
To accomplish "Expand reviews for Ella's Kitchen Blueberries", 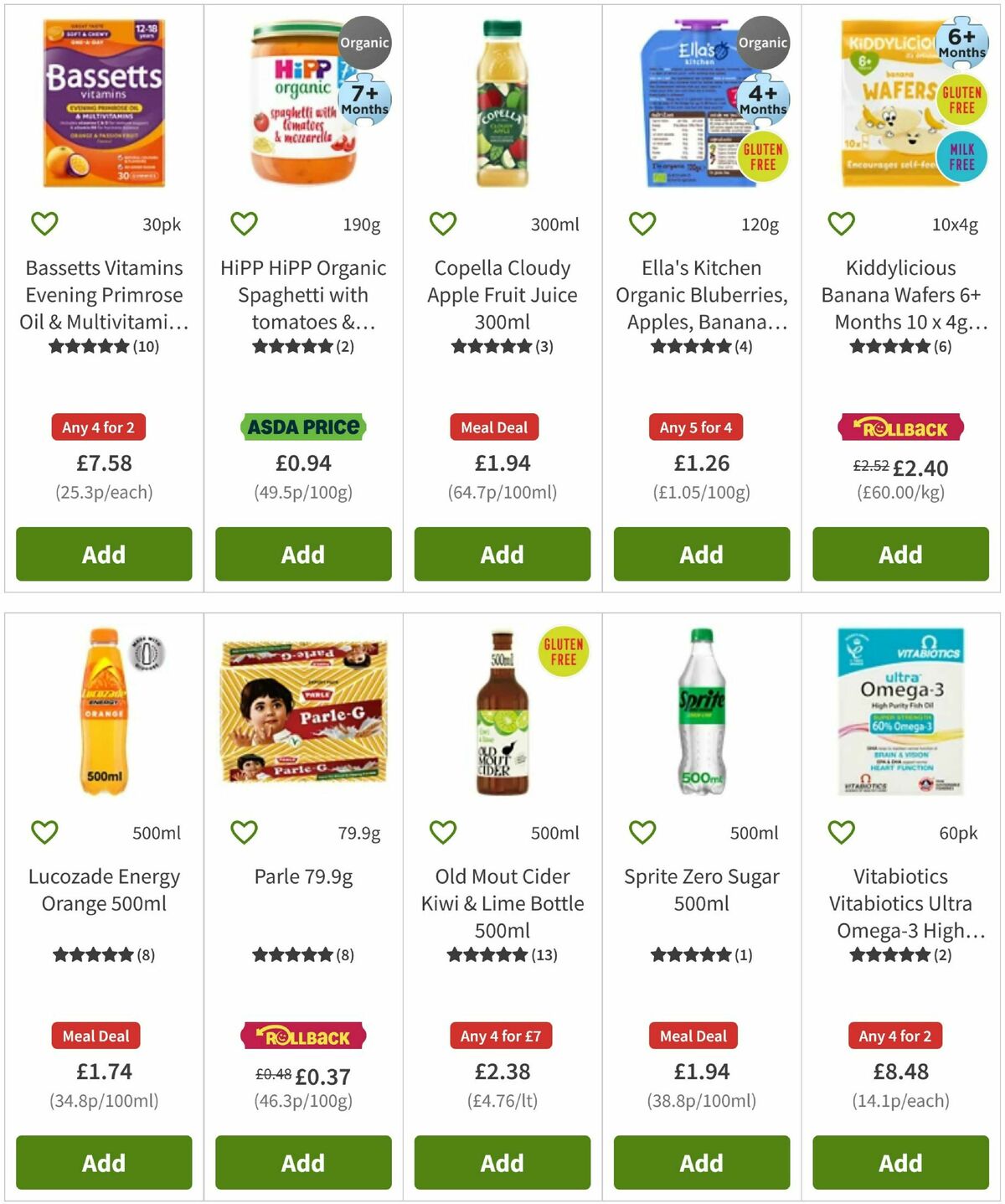I will pos(701,344).
